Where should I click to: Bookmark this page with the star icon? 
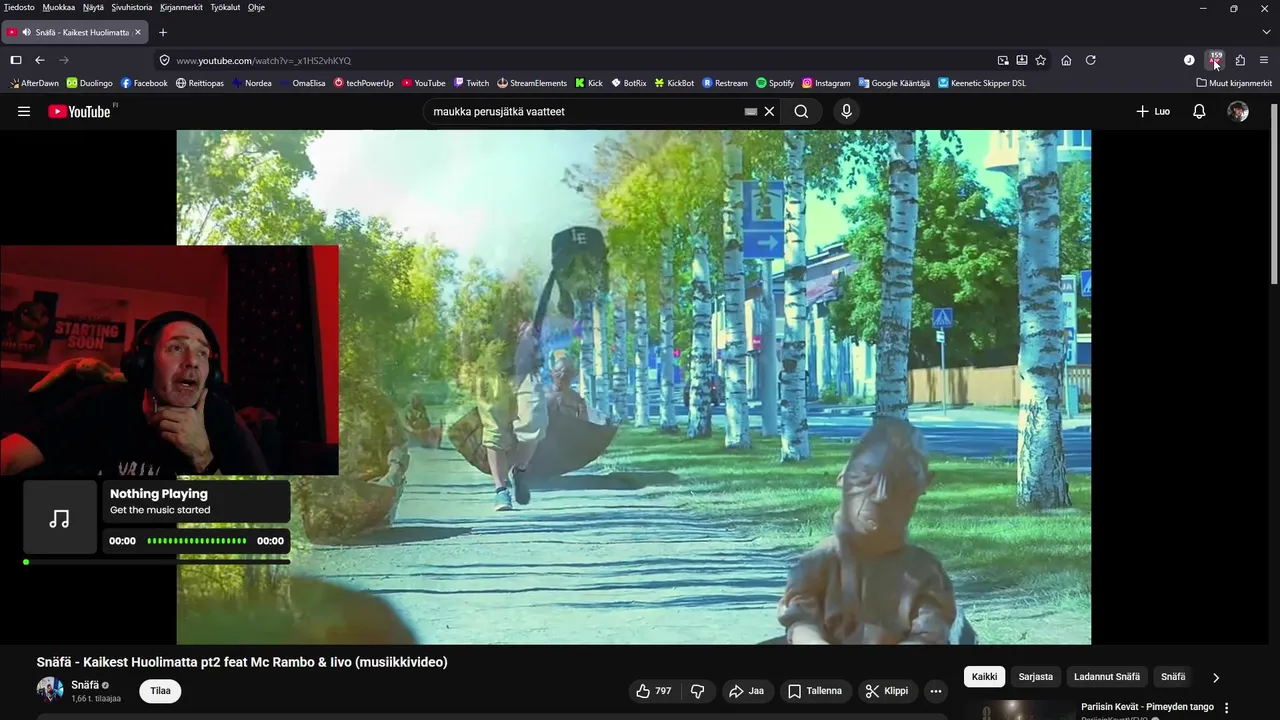(1041, 60)
